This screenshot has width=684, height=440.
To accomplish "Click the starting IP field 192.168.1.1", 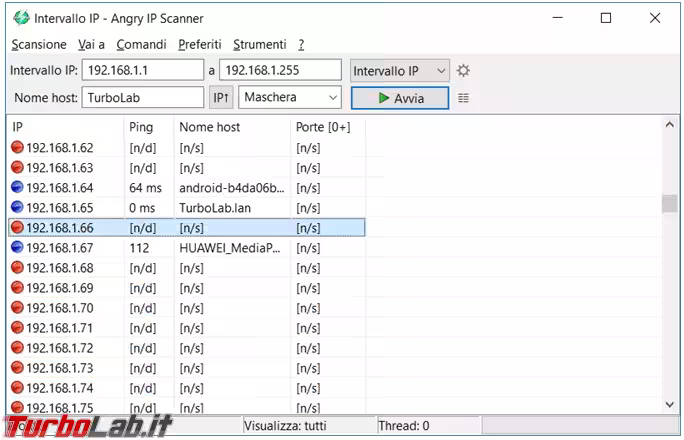I will pos(141,71).
